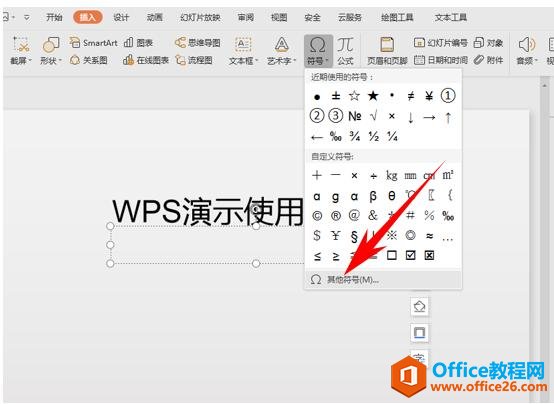
Task: Insert the © copyright symbol
Action: (x=317, y=216)
